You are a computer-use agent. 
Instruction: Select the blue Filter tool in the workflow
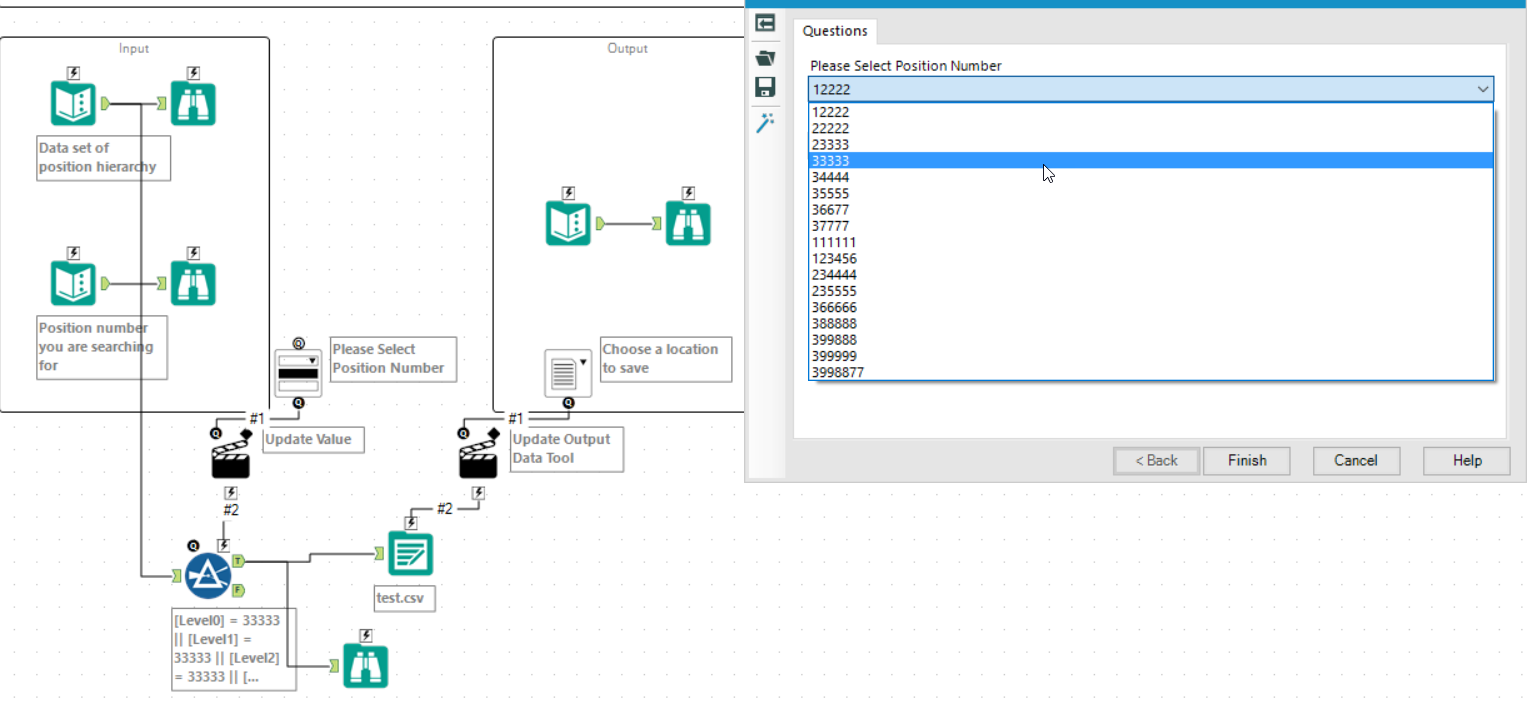pos(208,575)
